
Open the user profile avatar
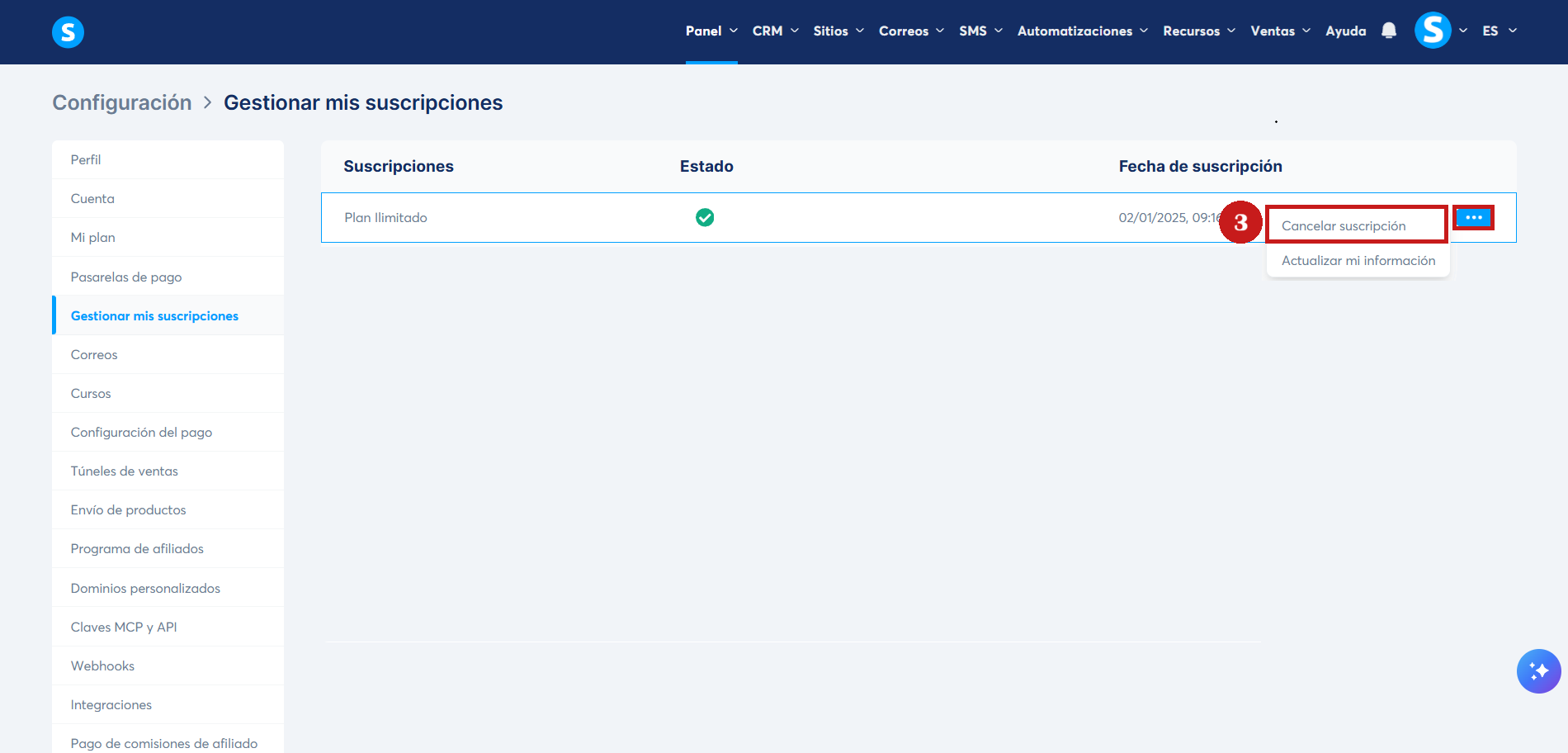pyautogui.click(x=1433, y=31)
